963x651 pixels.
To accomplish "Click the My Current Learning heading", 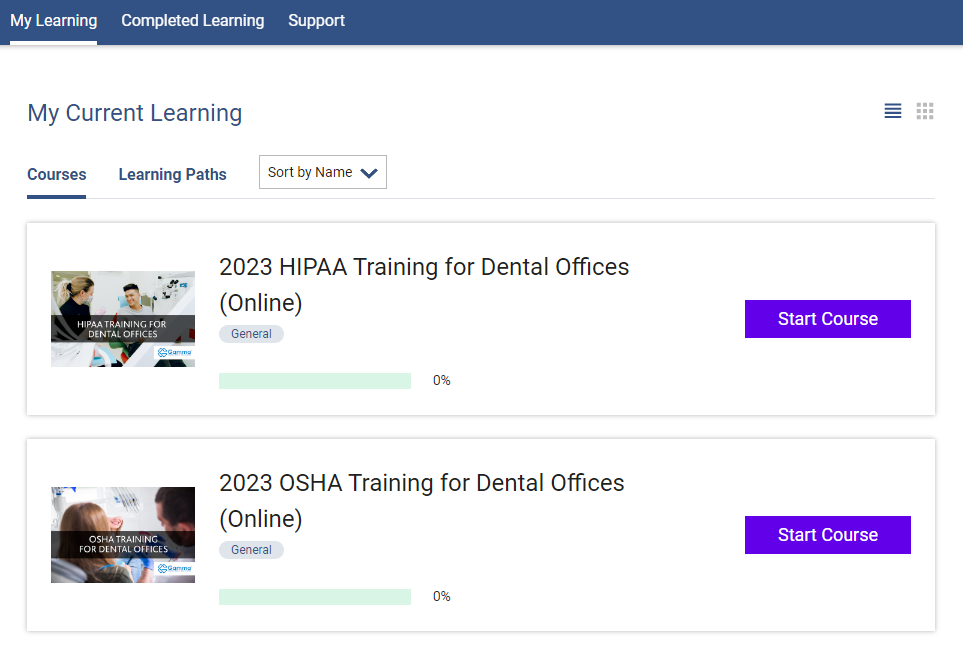I will [x=135, y=113].
